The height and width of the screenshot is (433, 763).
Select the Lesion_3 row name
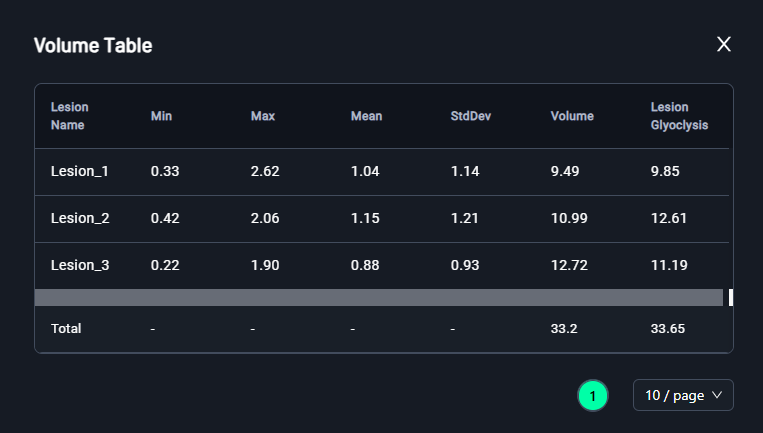pyautogui.click(x=80, y=265)
